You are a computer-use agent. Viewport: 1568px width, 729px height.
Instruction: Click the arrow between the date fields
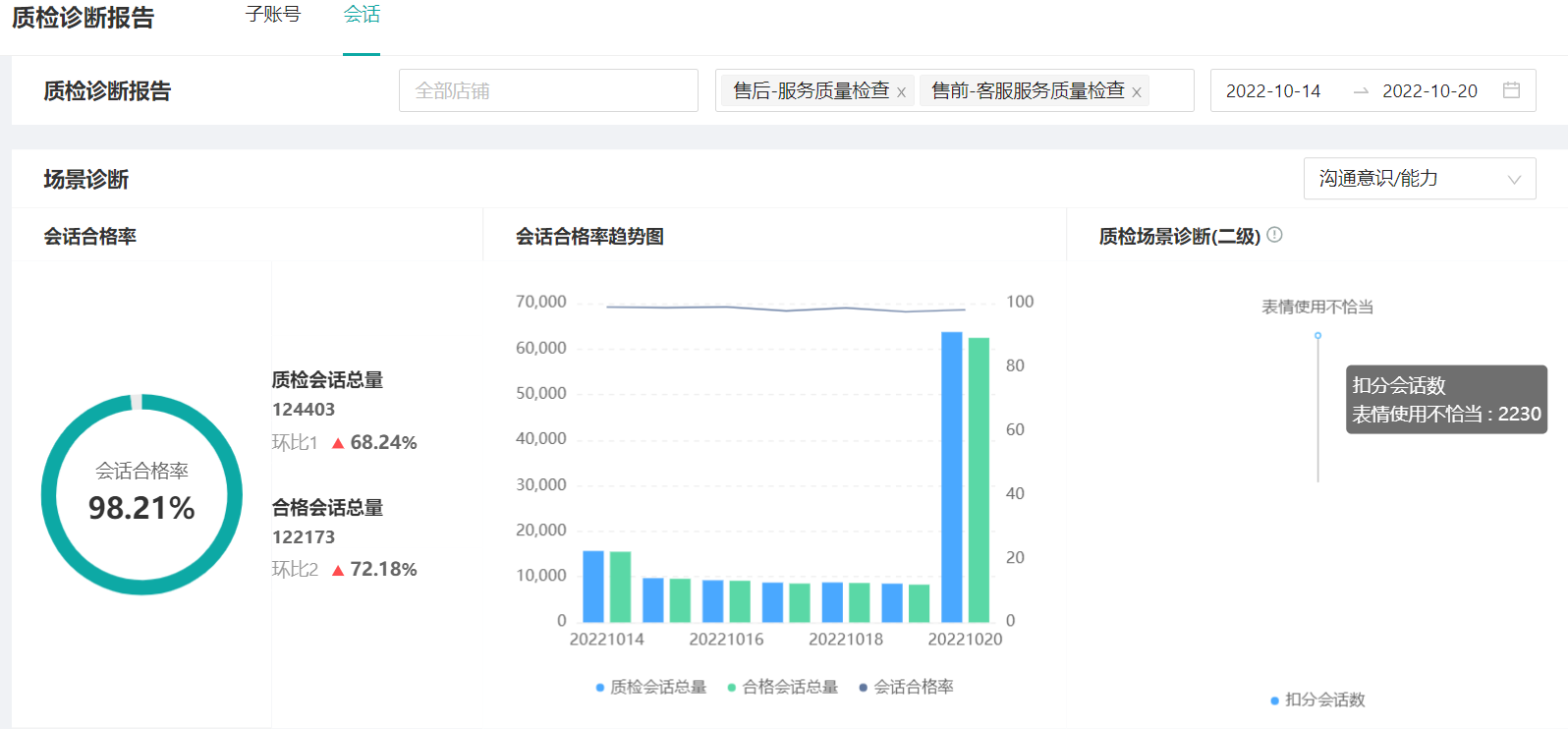click(x=1361, y=91)
